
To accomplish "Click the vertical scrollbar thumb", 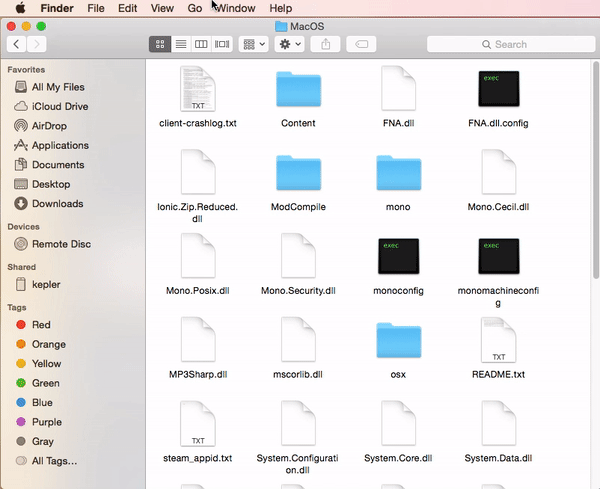I will 596,170.
